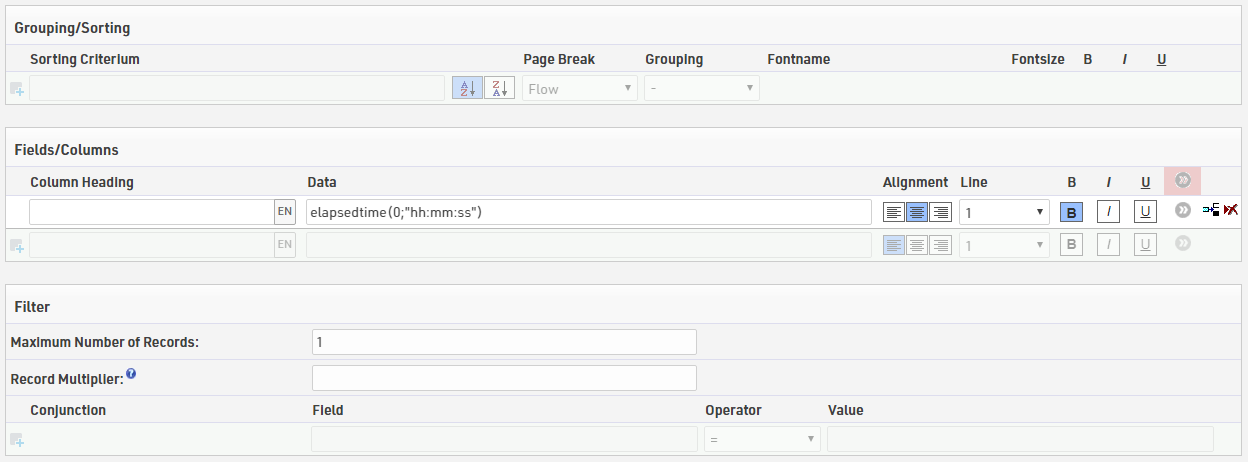This screenshot has height=462, width=1248.
Task: Open the Grouping dropdown in the sorting row
Action: coord(701,88)
